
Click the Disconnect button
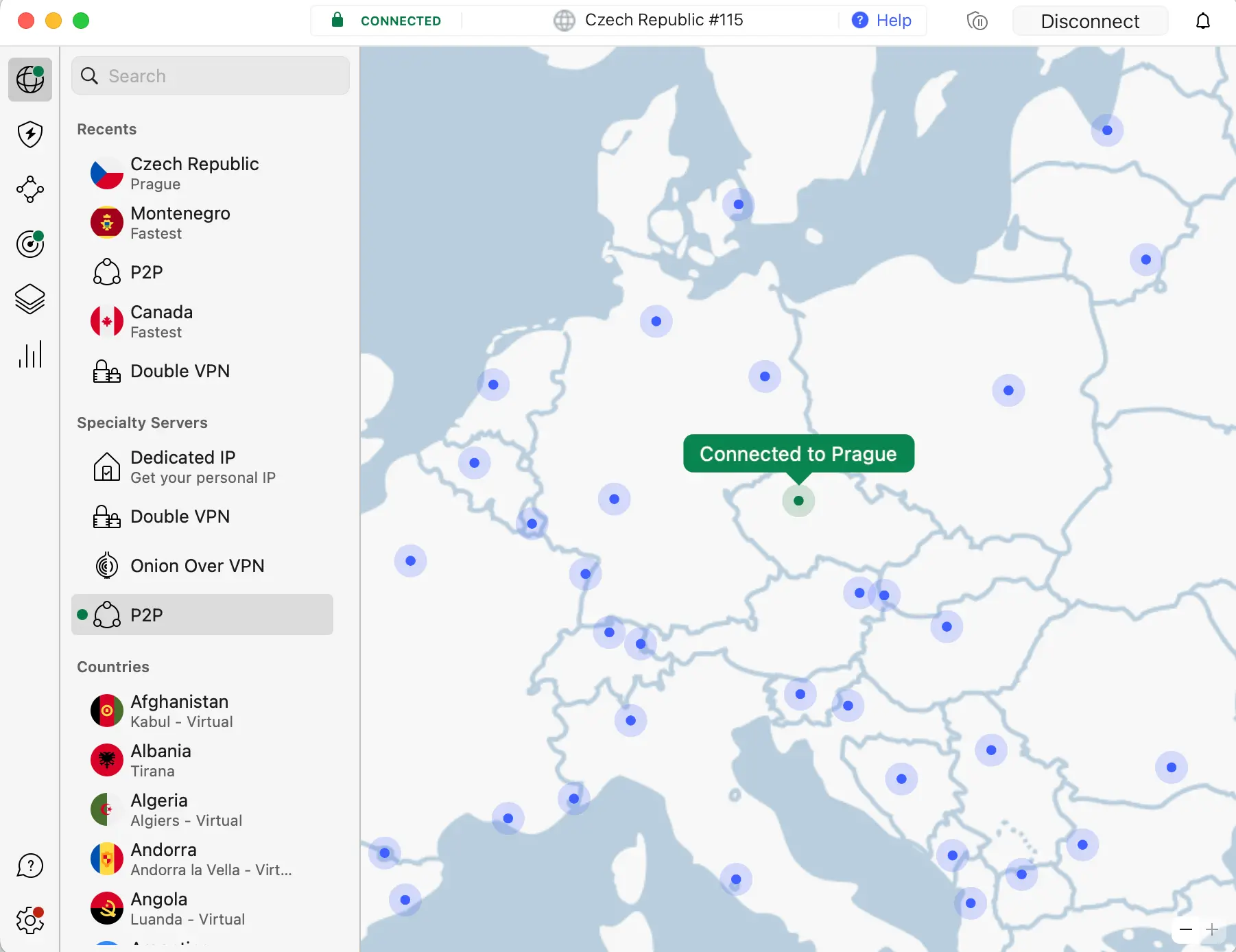[x=1089, y=21]
